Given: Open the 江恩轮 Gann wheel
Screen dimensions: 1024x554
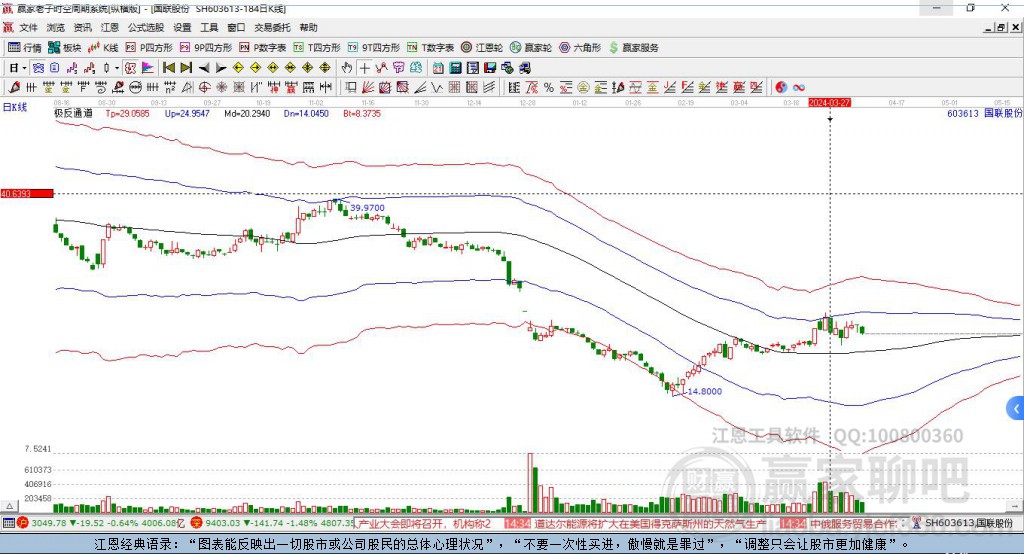Looking at the screenshot, I should pyautogui.click(x=482, y=48).
